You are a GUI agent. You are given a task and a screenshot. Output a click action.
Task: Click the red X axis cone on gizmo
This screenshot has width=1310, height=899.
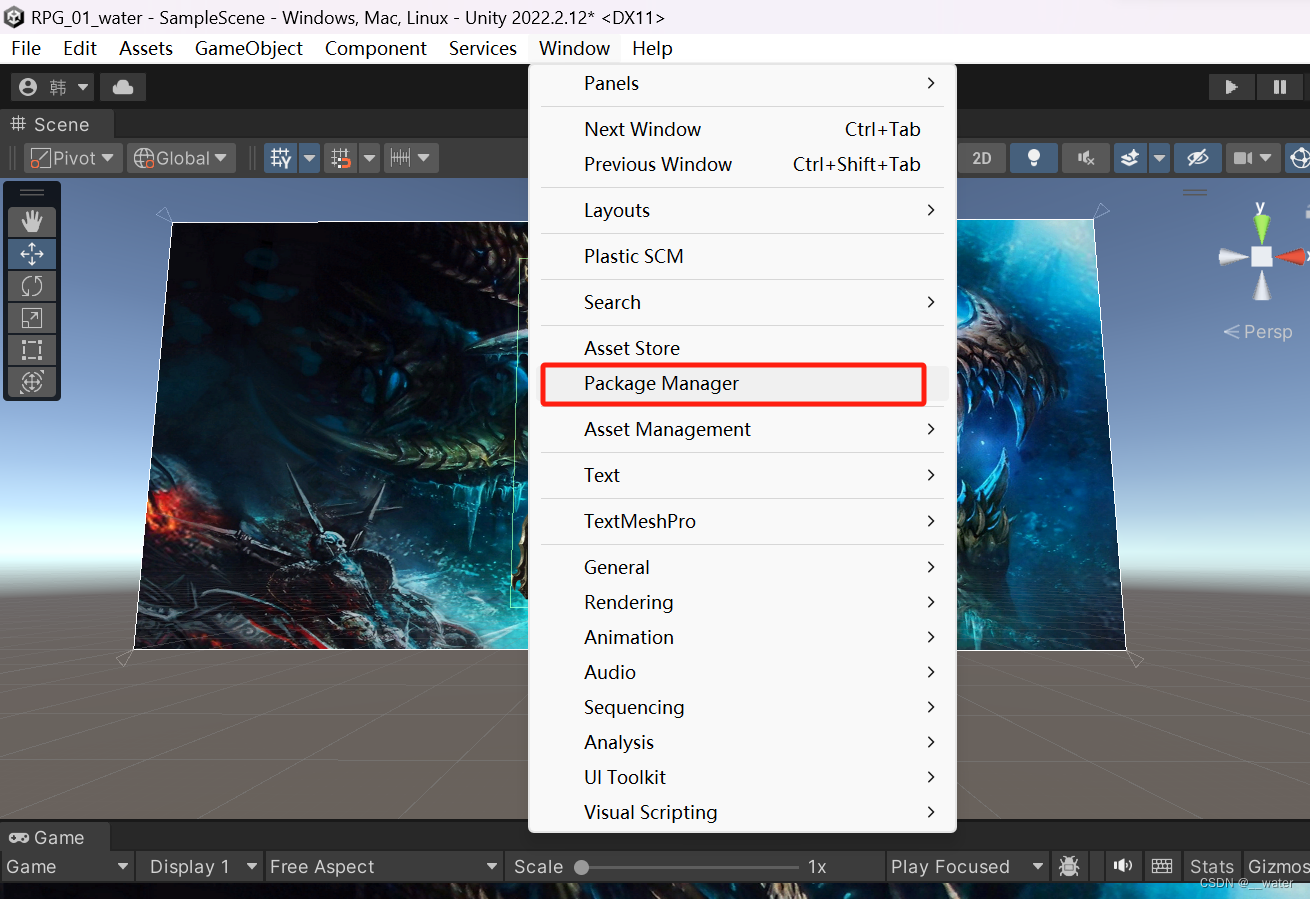coord(1291,256)
